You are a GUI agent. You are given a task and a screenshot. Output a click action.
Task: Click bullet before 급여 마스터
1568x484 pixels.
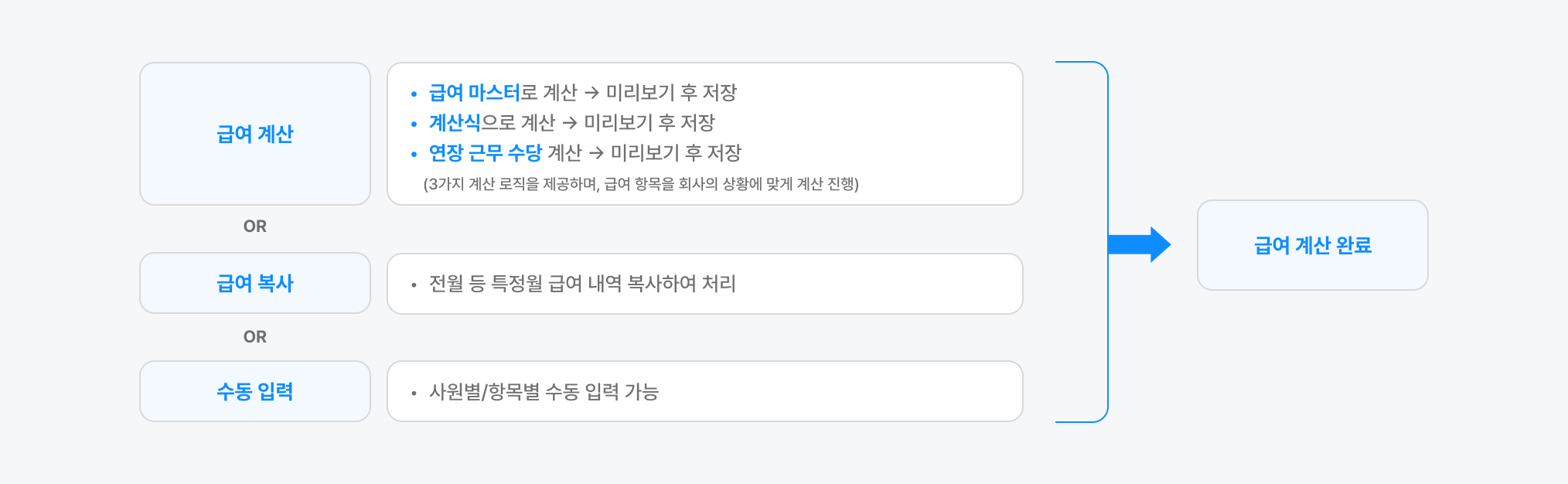coord(414,94)
